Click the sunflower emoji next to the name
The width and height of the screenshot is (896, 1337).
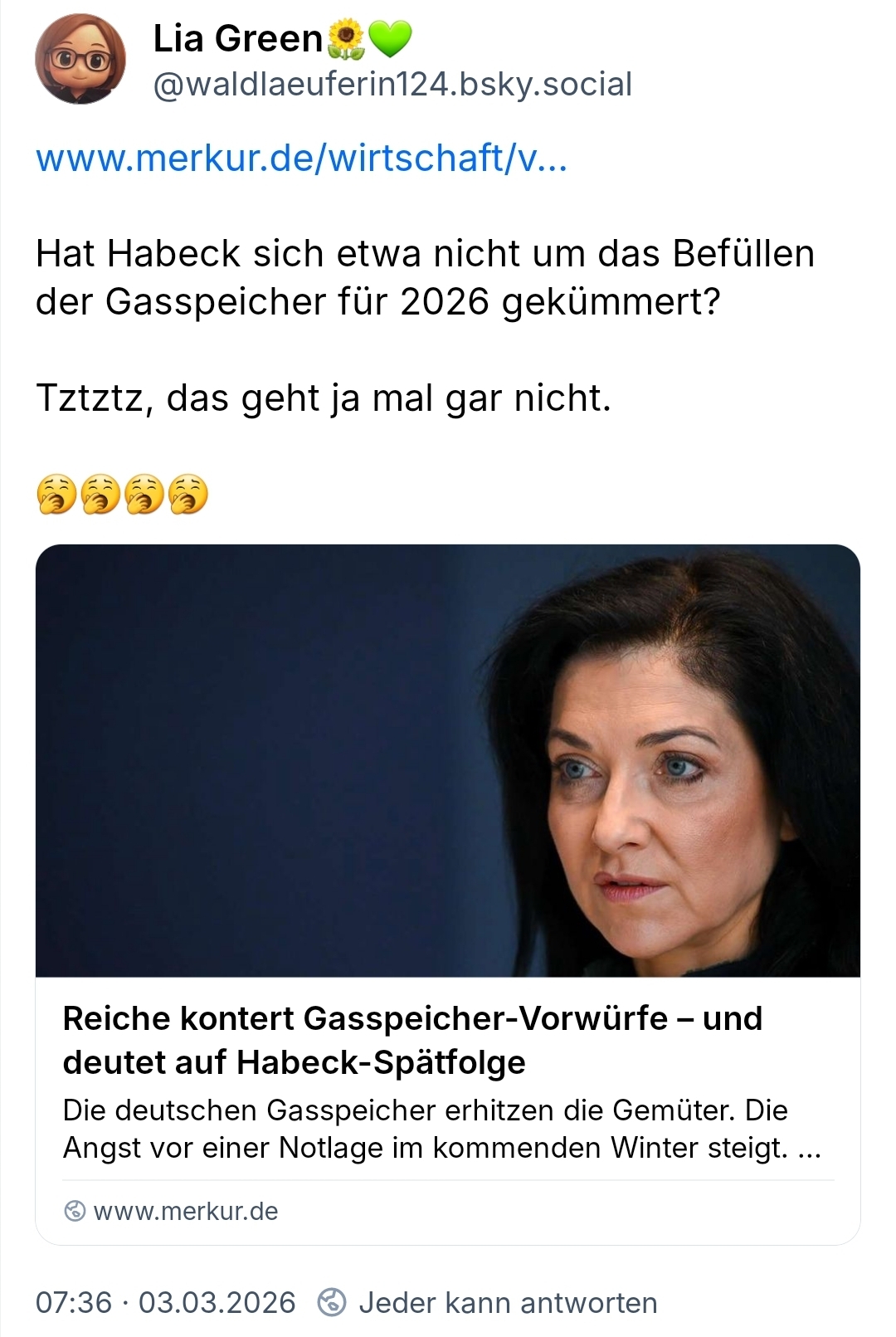tap(347, 39)
